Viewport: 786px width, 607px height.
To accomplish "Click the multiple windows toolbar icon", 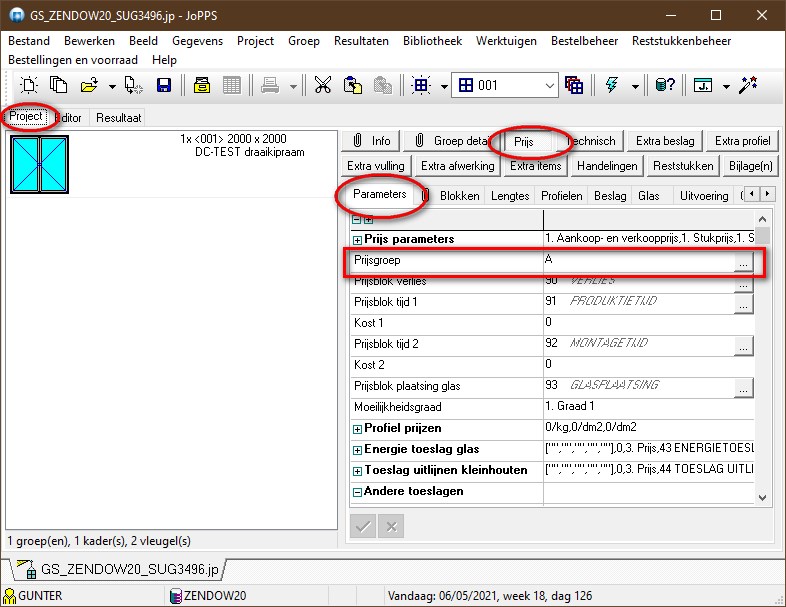I will (x=574, y=85).
